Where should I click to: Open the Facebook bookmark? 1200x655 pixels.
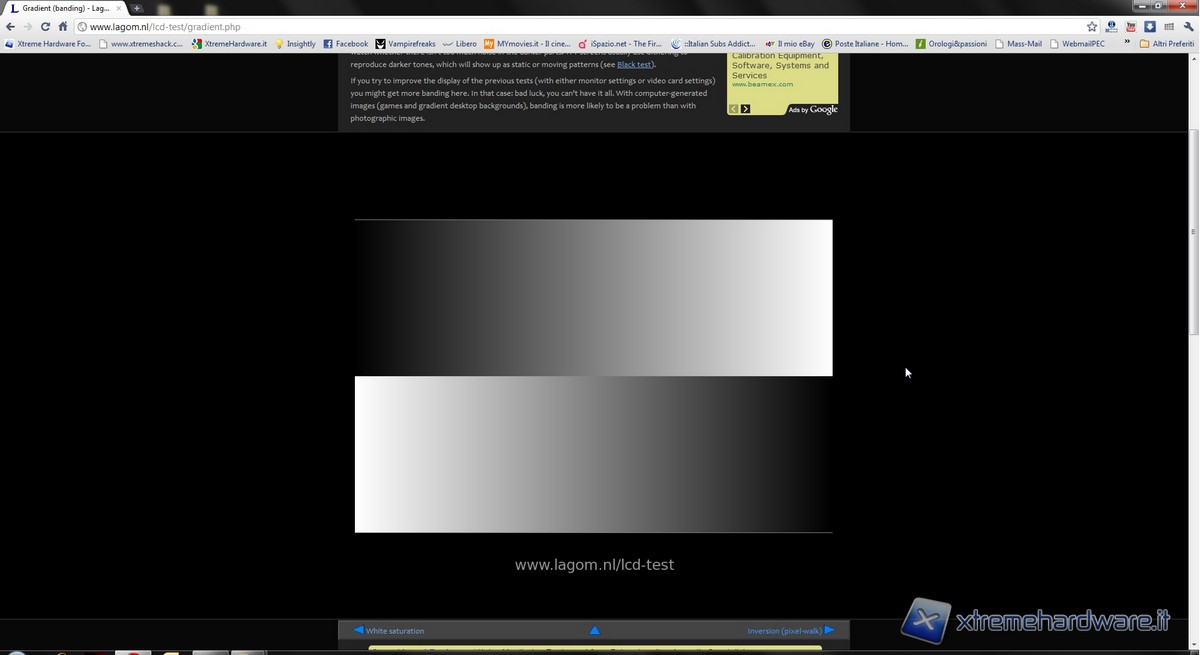(346, 44)
